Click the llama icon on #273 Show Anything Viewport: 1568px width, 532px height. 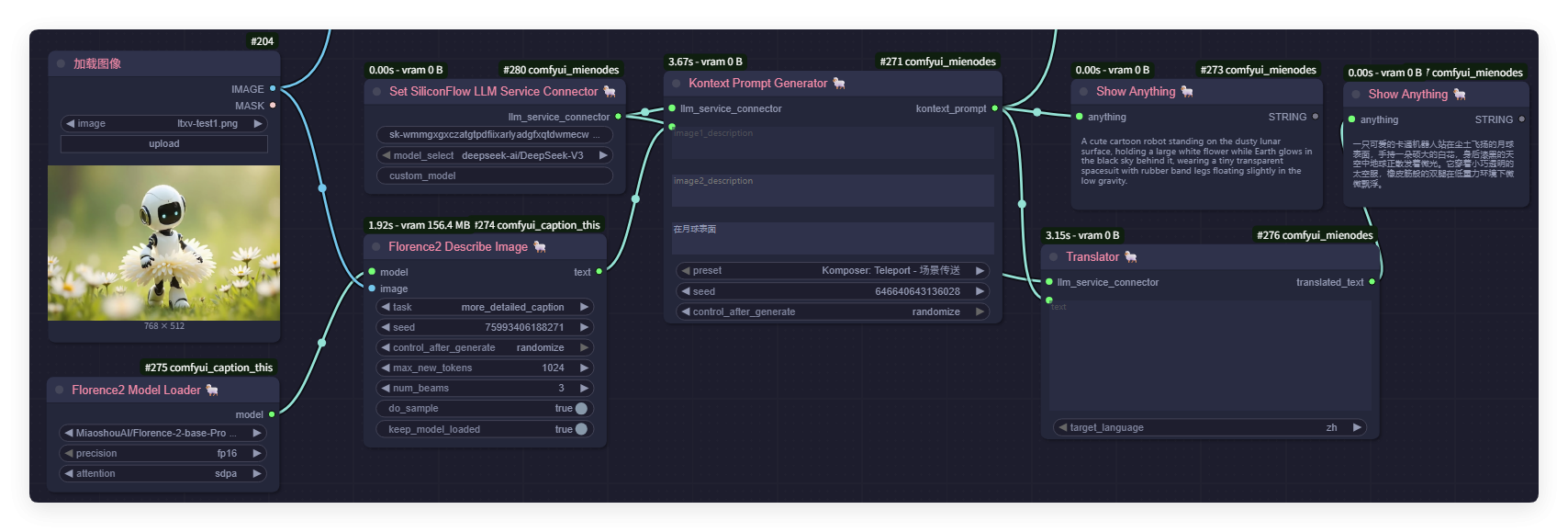click(x=1187, y=91)
